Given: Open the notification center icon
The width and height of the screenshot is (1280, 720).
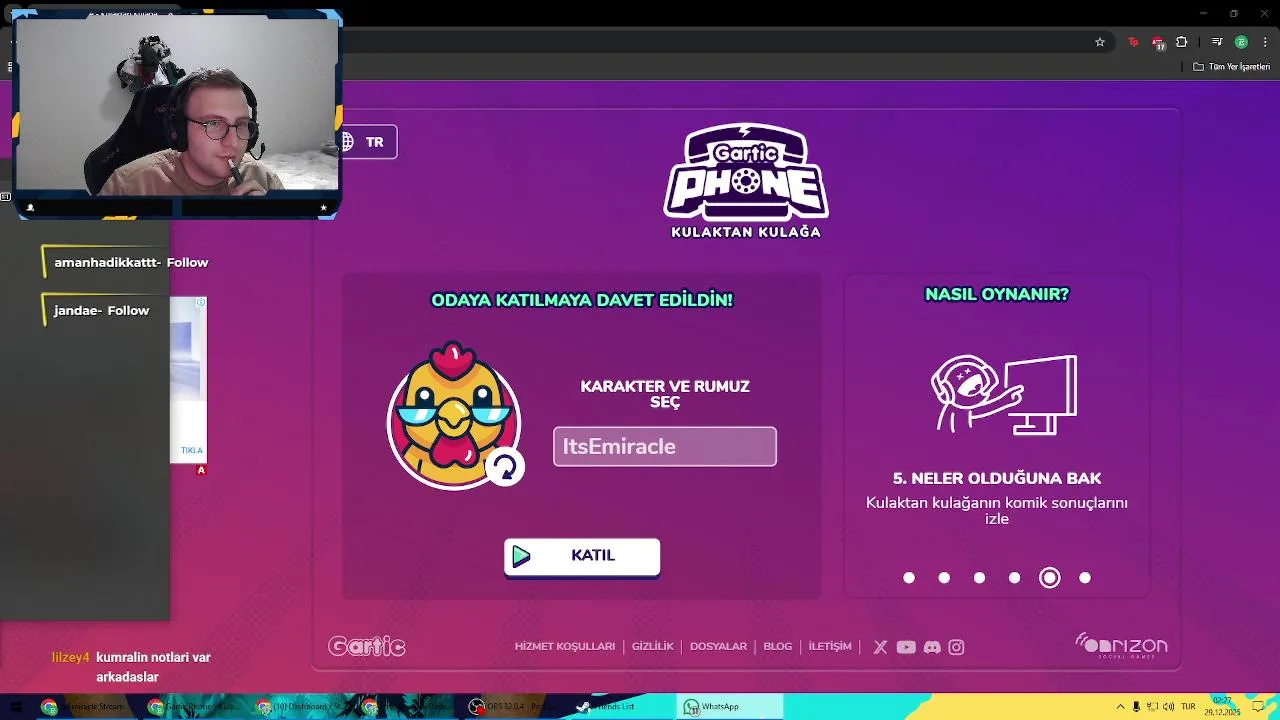Looking at the screenshot, I should [1259, 707].
